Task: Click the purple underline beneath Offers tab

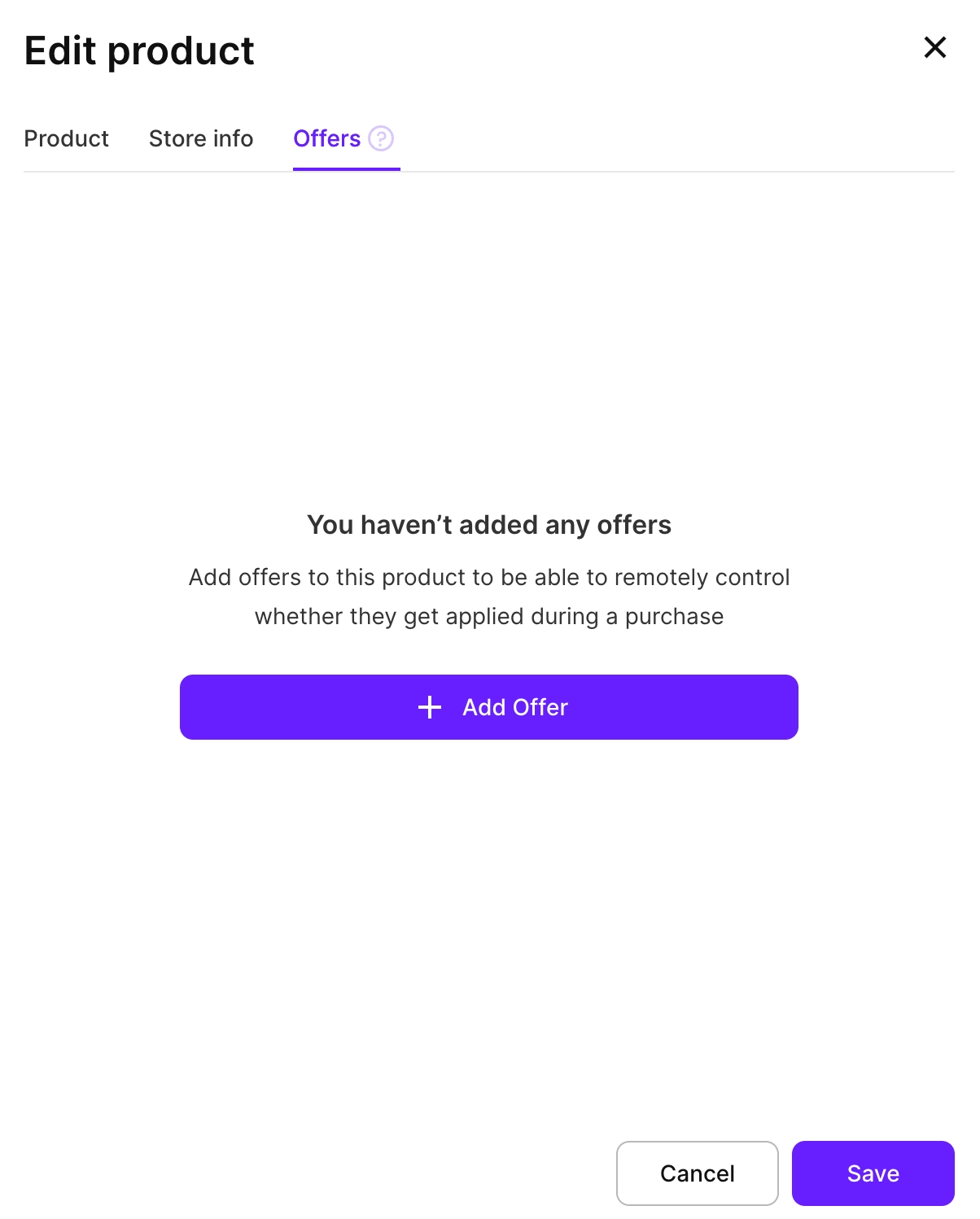Action: [346, 168]
